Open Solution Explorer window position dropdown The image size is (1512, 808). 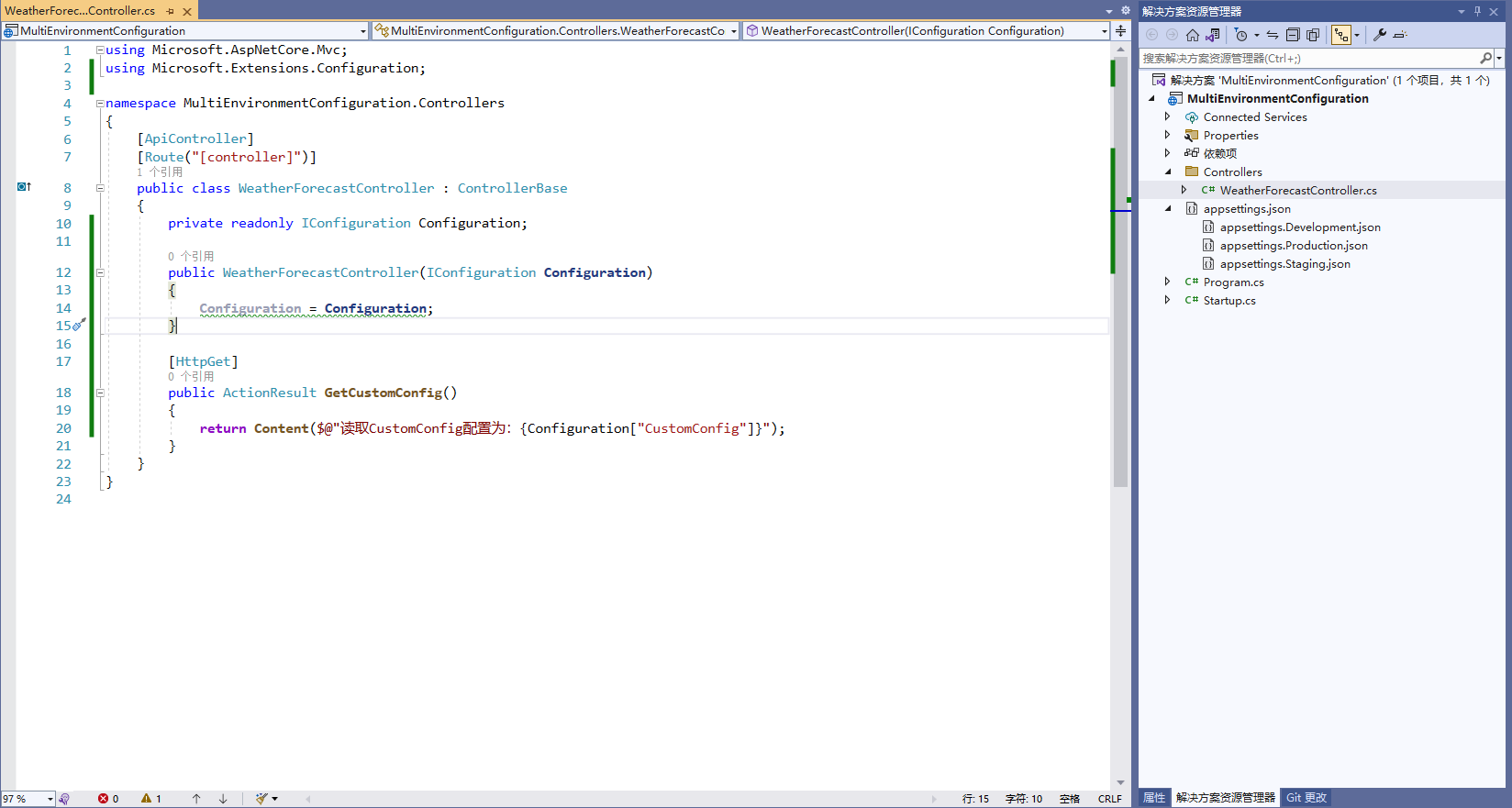coord(1462,11)
